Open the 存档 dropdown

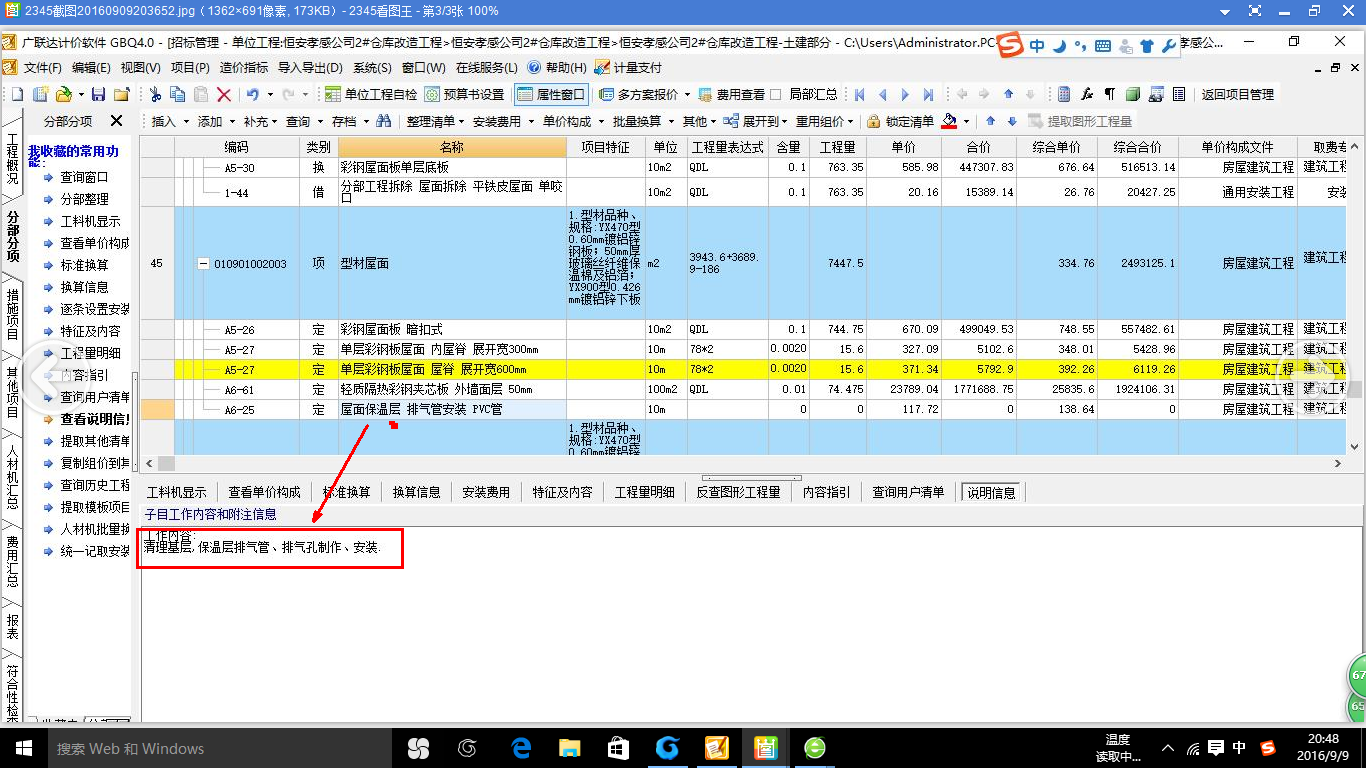[x=349, y=121]
